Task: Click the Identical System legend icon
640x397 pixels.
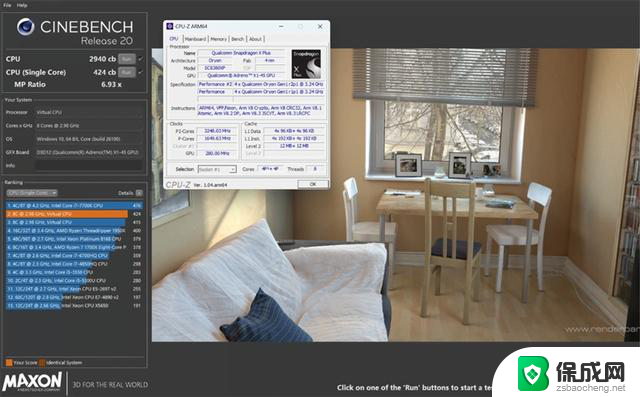Action: tap(42, 362)
